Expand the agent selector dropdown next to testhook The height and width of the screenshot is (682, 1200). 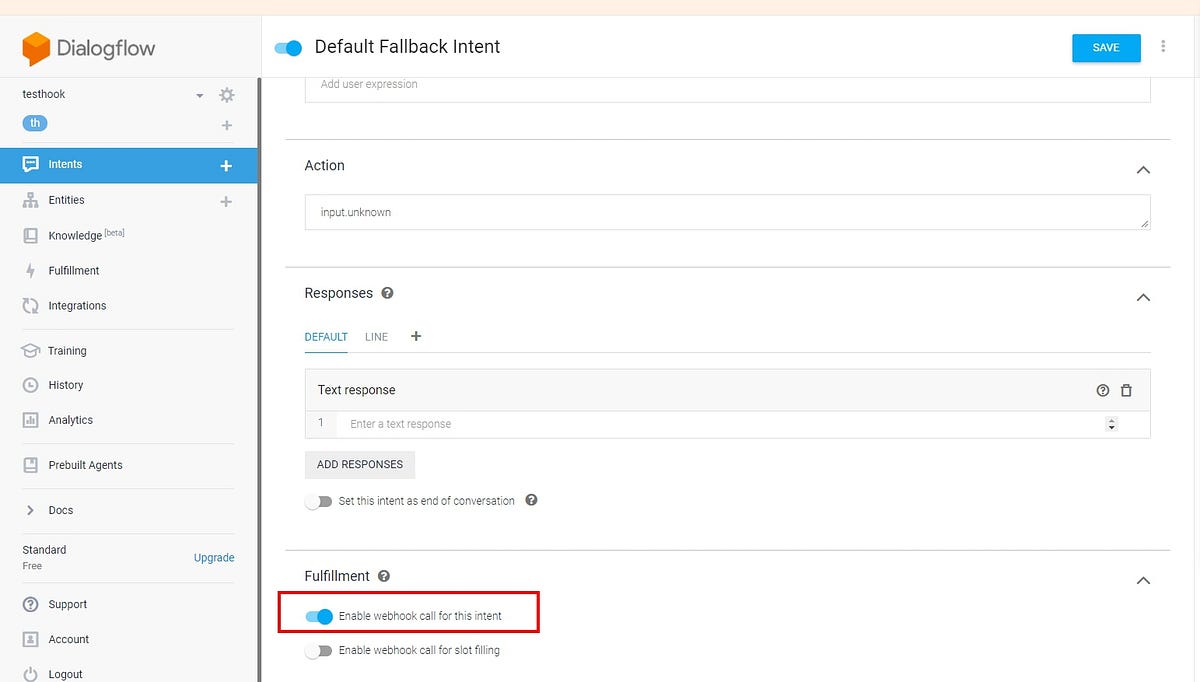click(199, 94)
